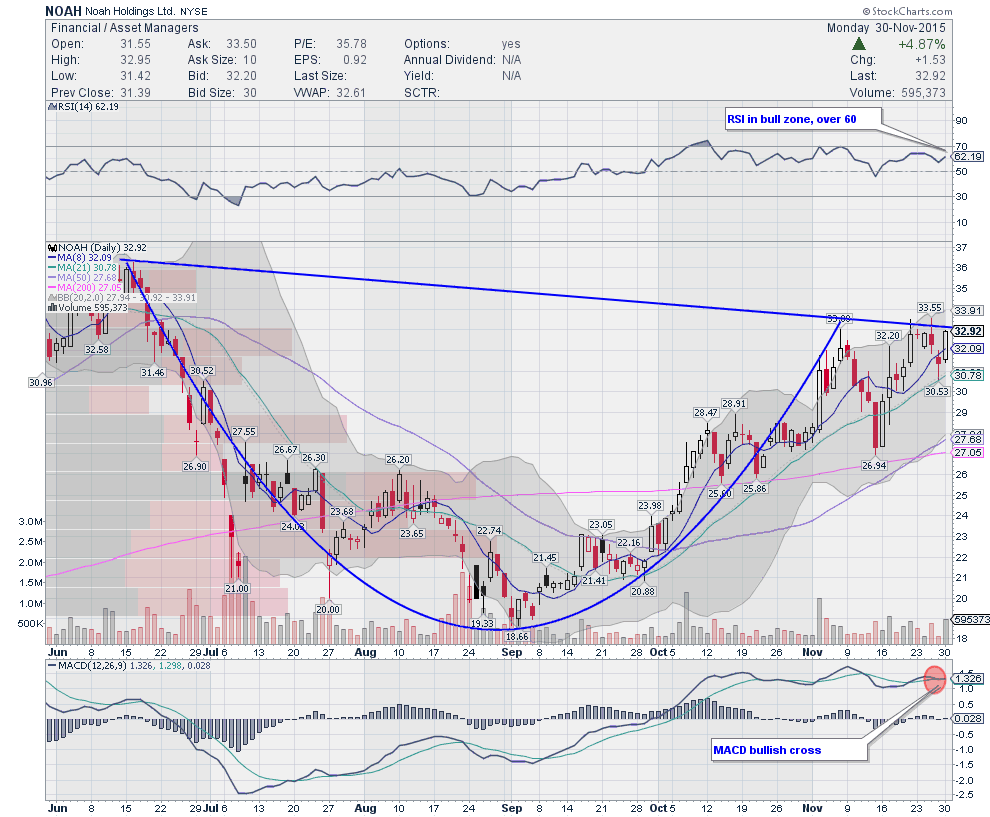Click the 500K volume axis label
This screenshot has height=817, width=990.
[31, 624]
